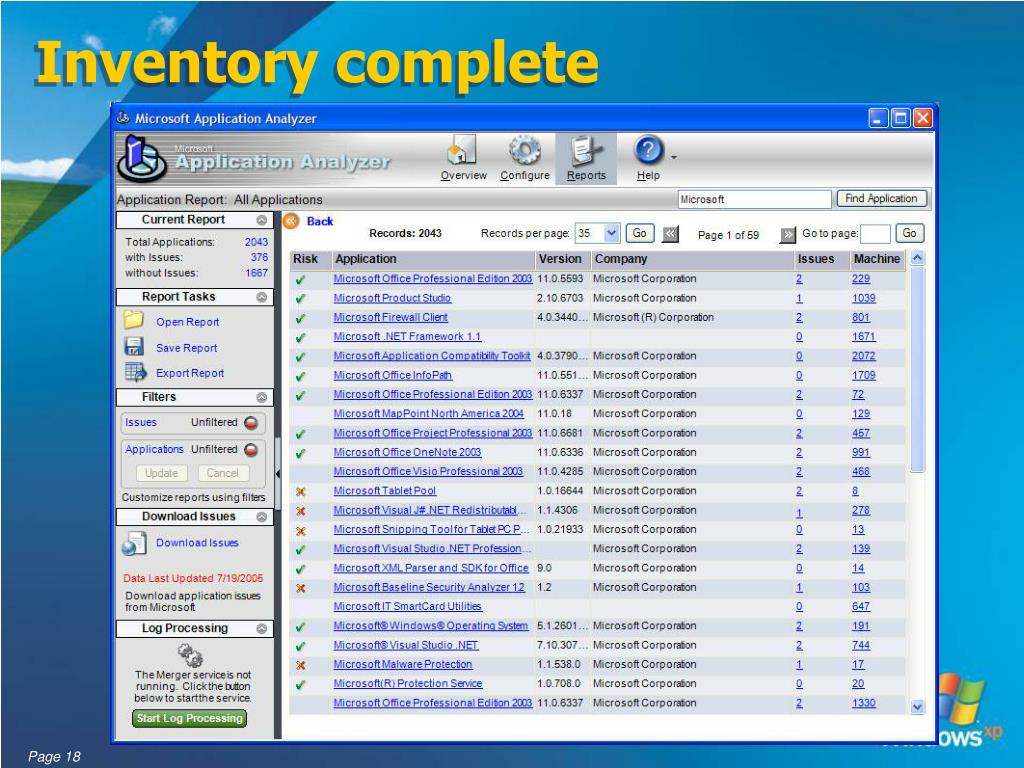Click the Back link
The image size is (1024, 768).
pyautogui.click(x=320, y=221)
